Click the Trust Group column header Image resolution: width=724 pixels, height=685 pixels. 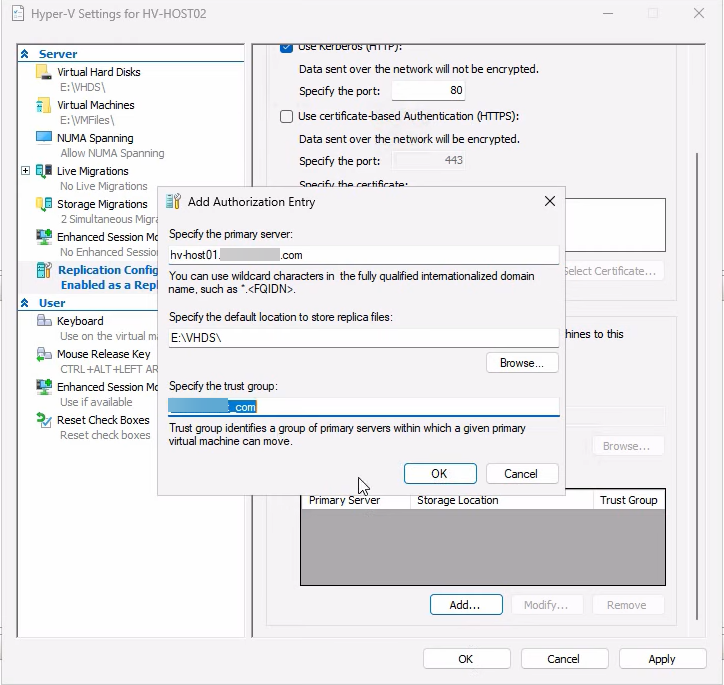[x=629, y=500]
